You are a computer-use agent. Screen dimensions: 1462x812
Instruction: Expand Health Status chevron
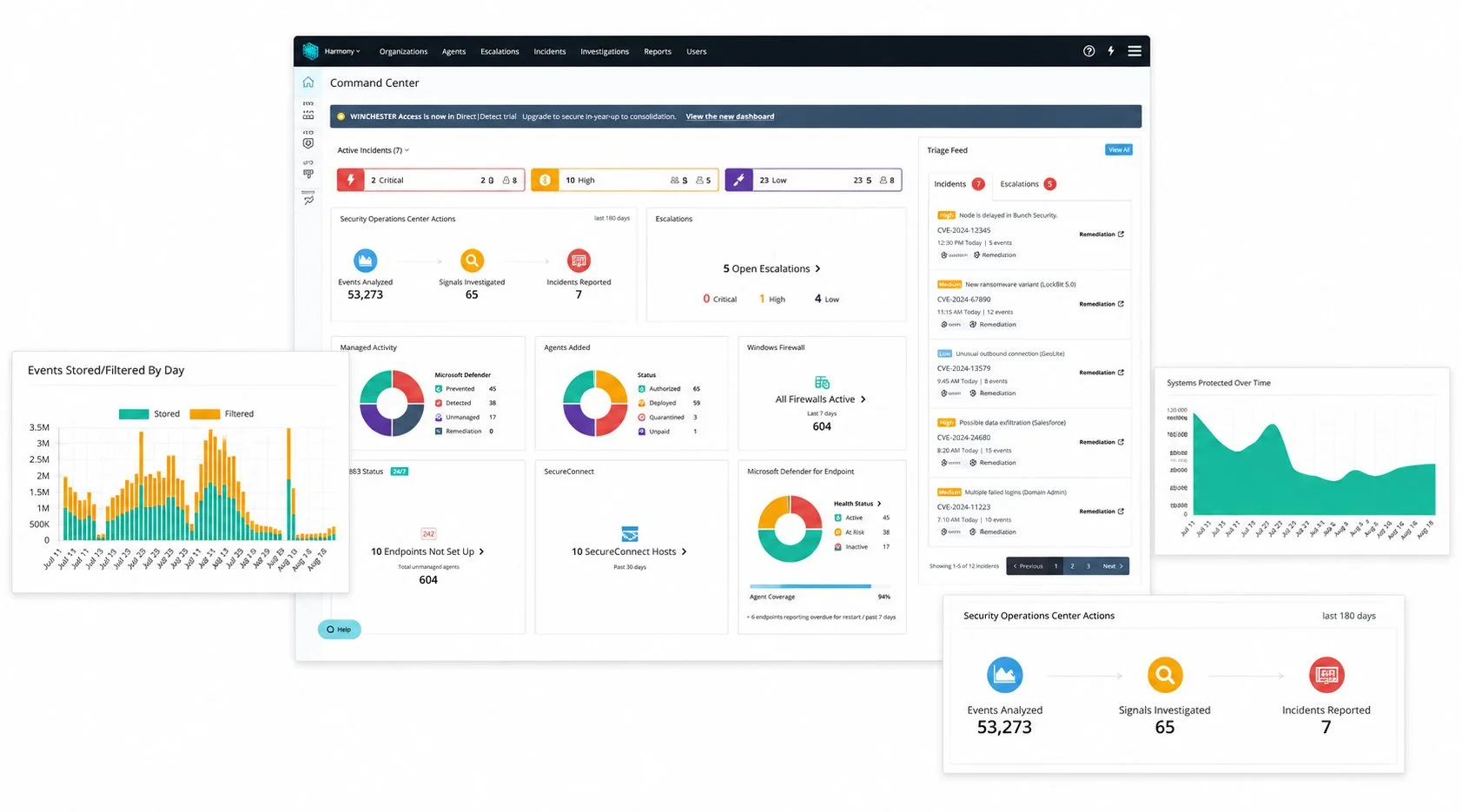[x=879, y=504]
